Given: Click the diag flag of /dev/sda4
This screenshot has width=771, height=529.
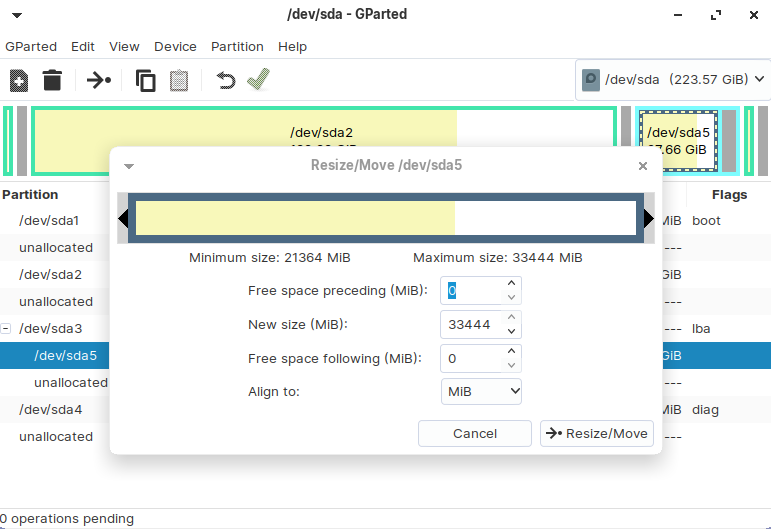Looking at the screenshot, I should coord(705,410).
